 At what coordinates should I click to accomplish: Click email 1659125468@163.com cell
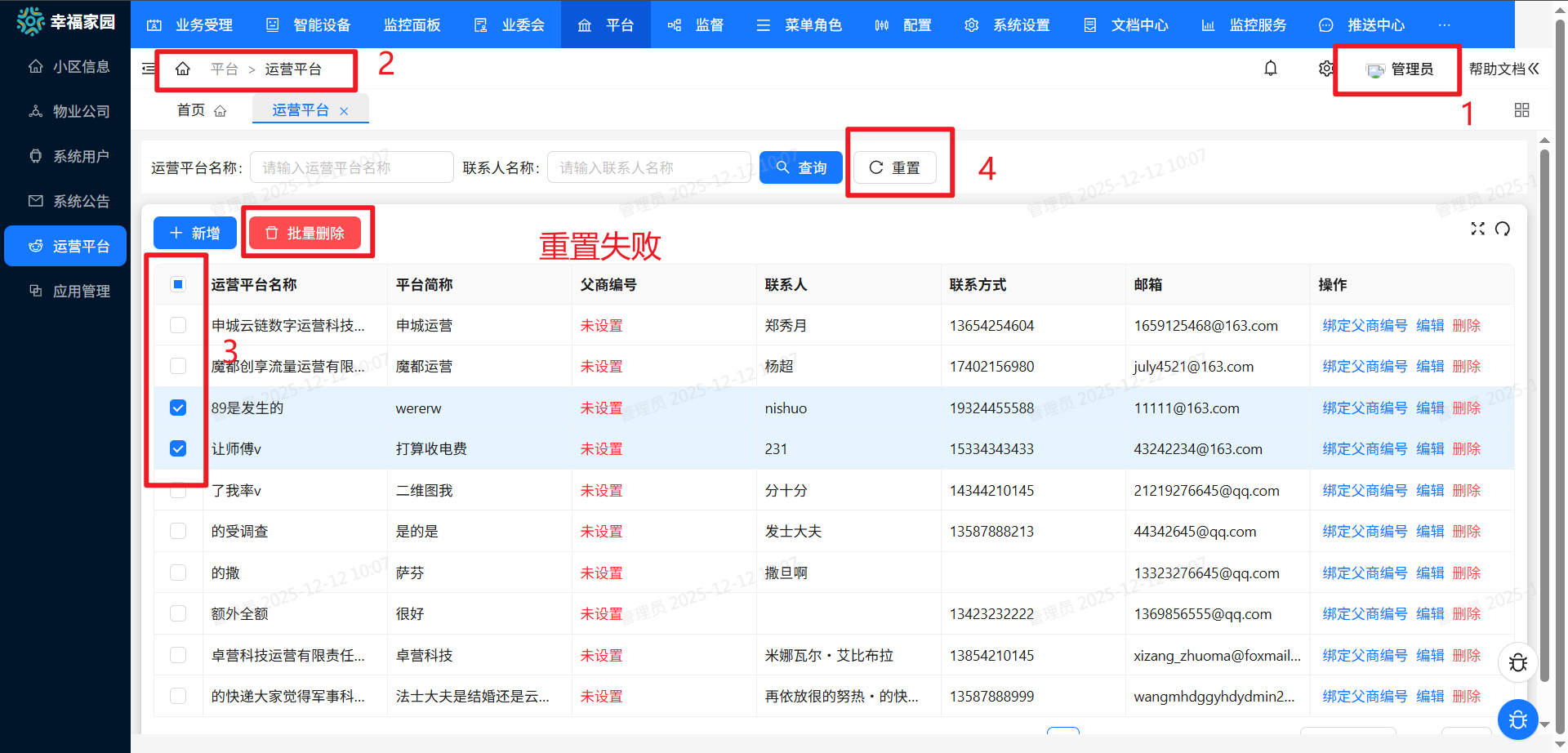point(1205,325)
